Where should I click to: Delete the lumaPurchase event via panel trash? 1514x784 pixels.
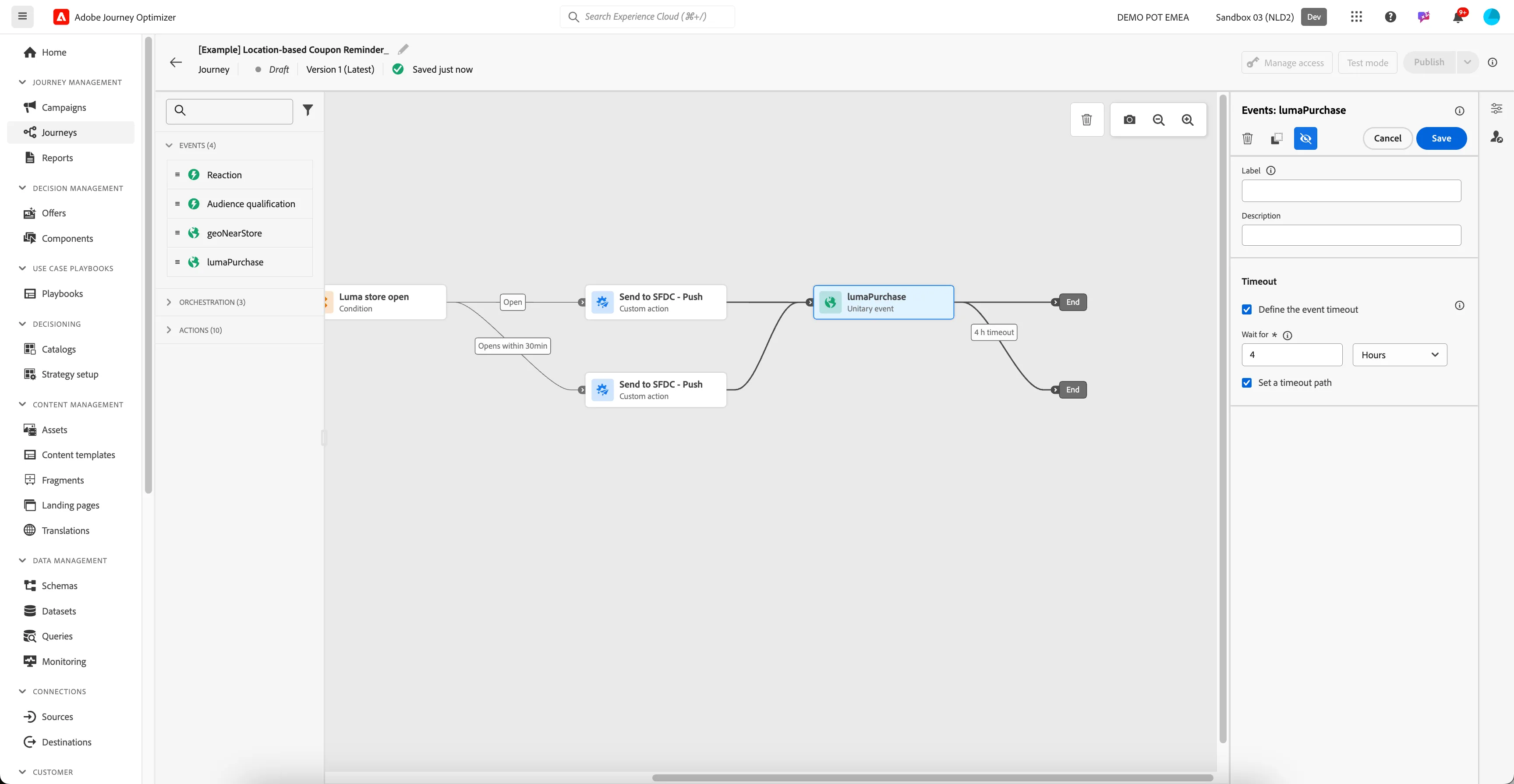[x=1247, y=139]
